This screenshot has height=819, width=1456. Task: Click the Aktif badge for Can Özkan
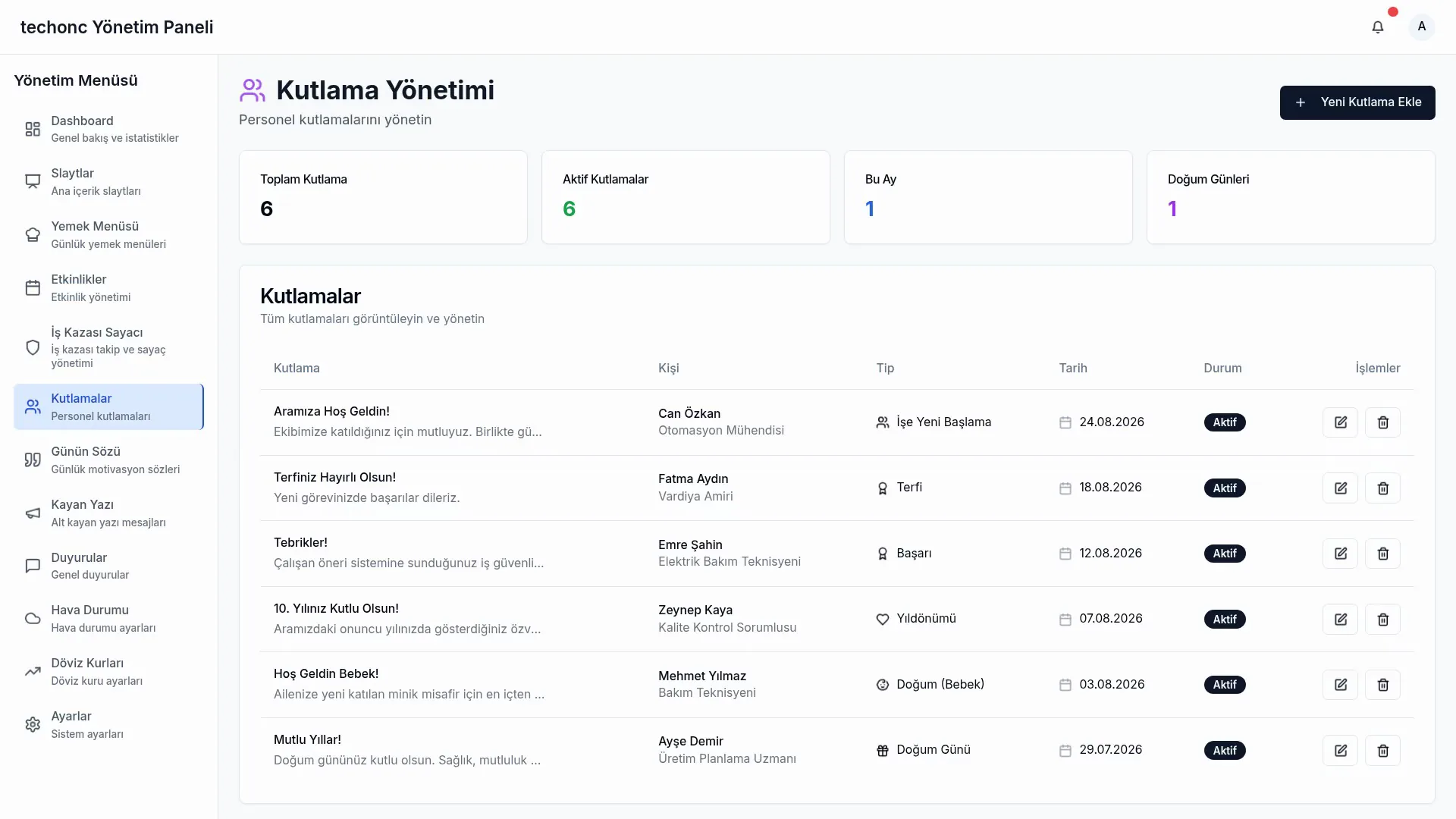[1225, 422]
